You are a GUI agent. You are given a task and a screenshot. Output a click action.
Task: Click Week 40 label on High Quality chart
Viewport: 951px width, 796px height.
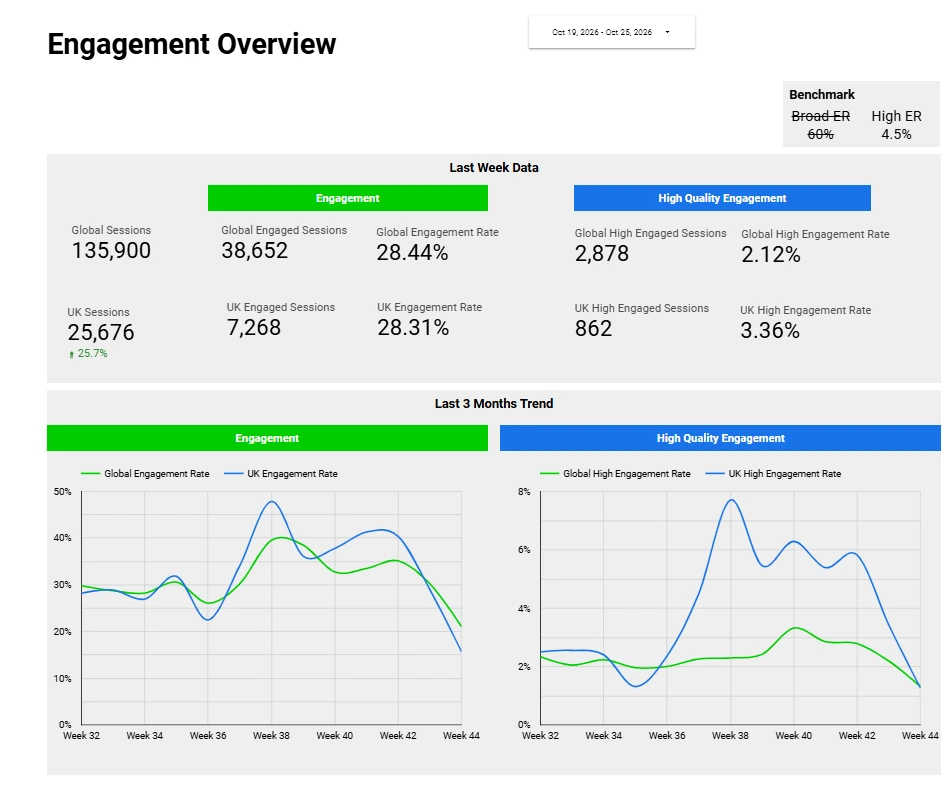click(793, 735)
